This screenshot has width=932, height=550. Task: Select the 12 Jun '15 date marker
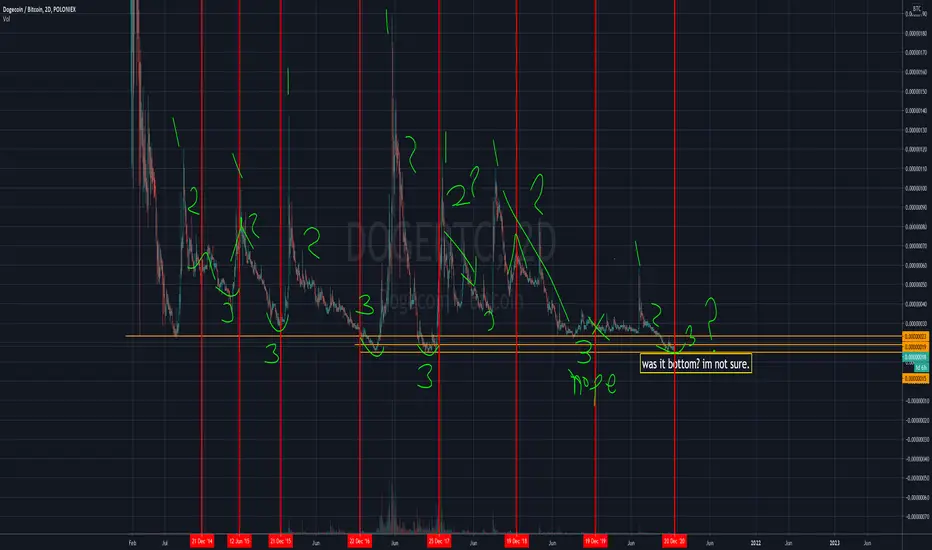coord(240,541)
